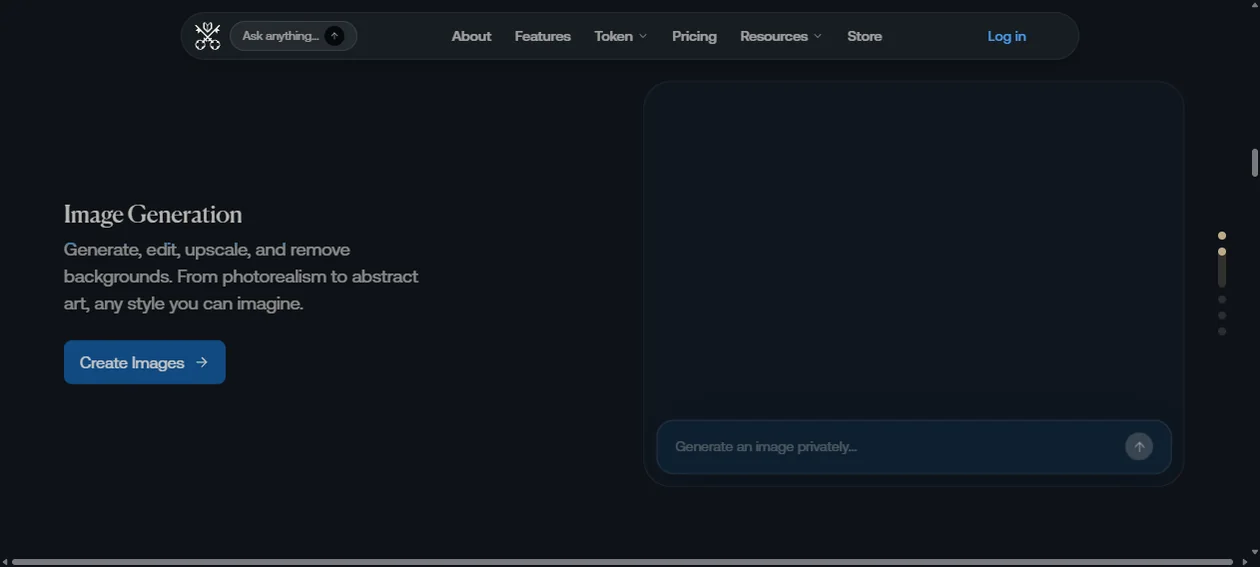
Task: Open the About page
Action: point(471,36)
